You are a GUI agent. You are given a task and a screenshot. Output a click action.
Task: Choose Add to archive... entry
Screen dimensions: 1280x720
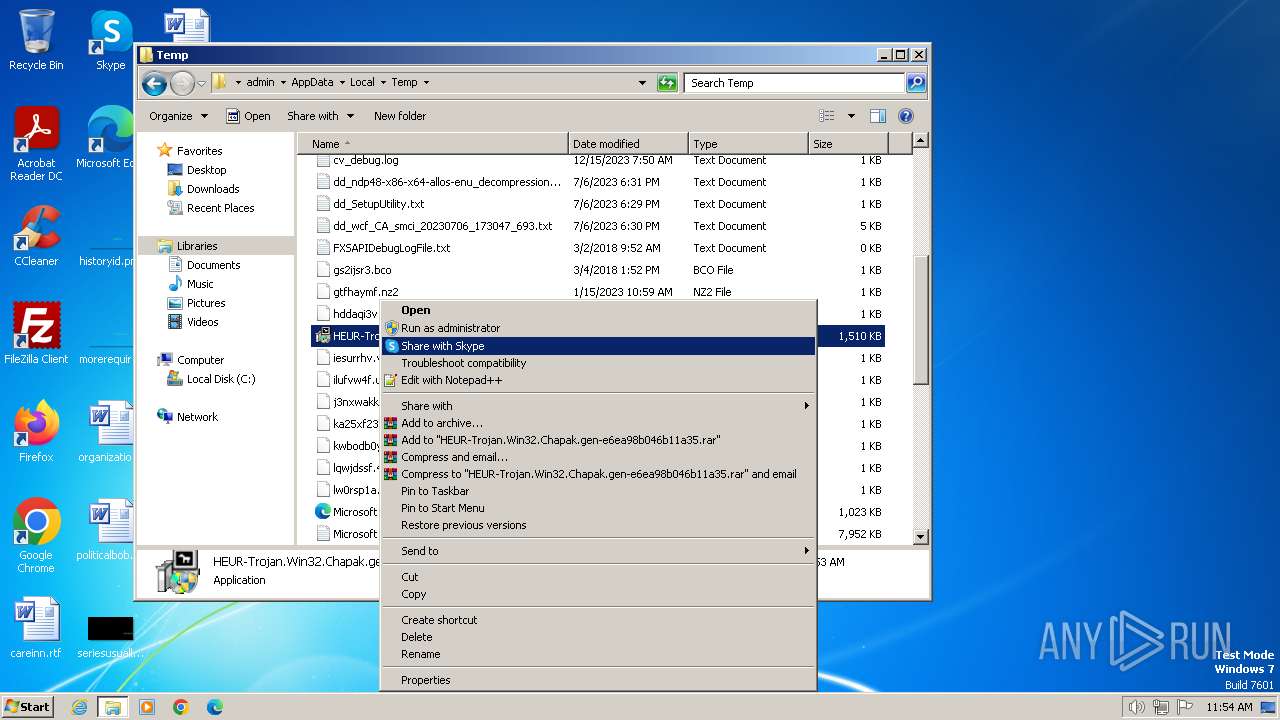pyautogui.click(x=599, y=423)
